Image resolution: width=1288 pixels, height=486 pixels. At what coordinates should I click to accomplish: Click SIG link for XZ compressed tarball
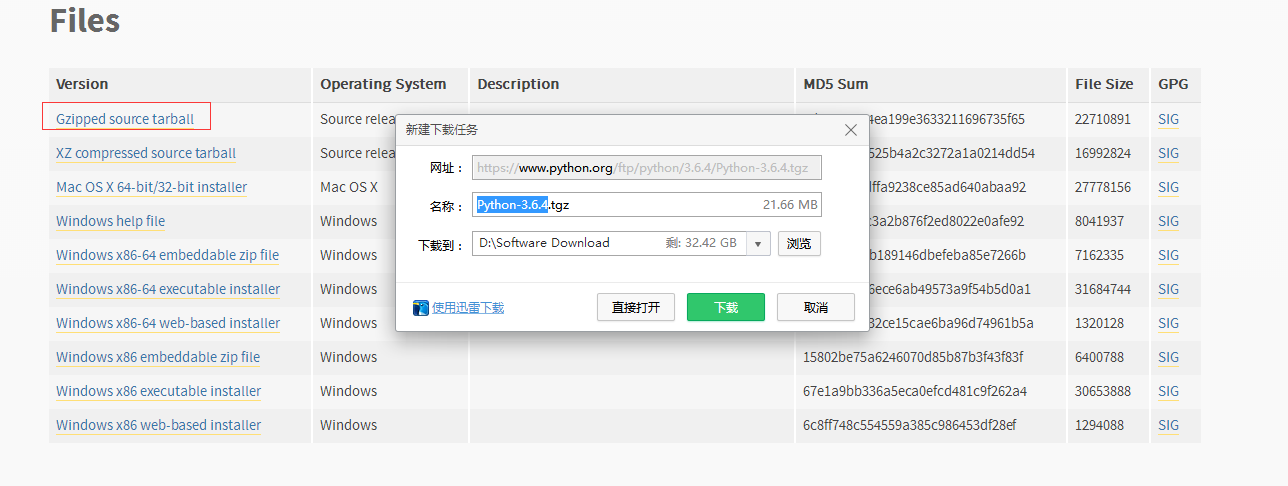pyautogui.click(x=1168, y=153)
